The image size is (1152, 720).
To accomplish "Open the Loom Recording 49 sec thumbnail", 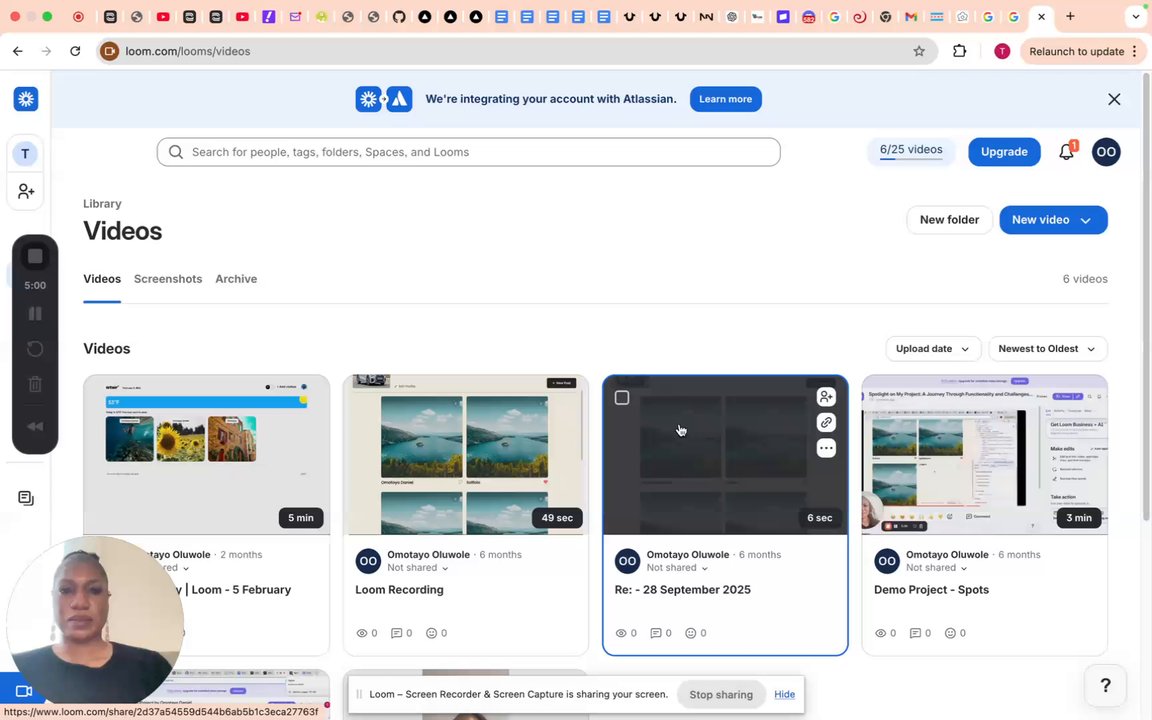I will [x=465, y=455].
